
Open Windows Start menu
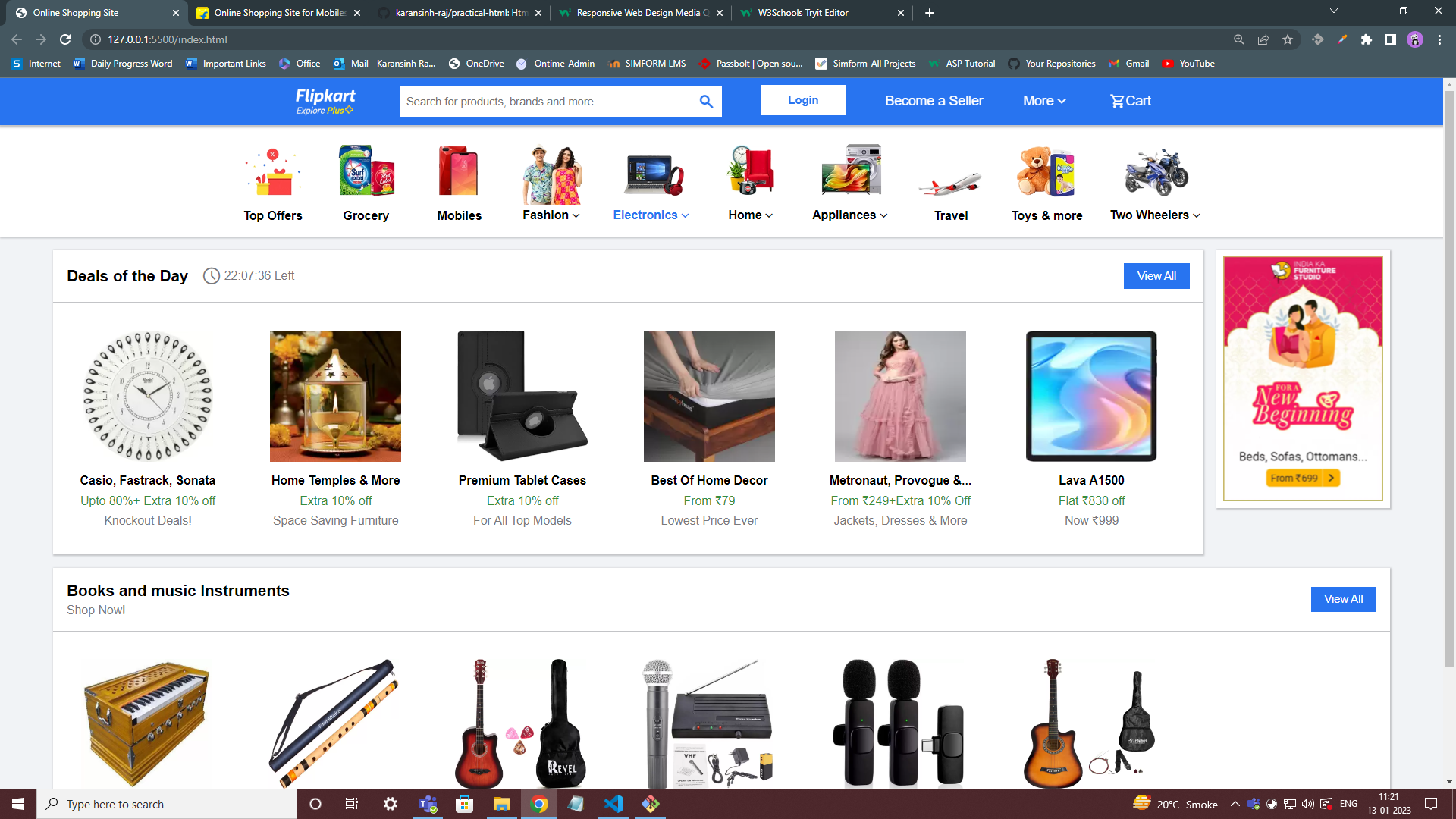[x=18, y=804]
